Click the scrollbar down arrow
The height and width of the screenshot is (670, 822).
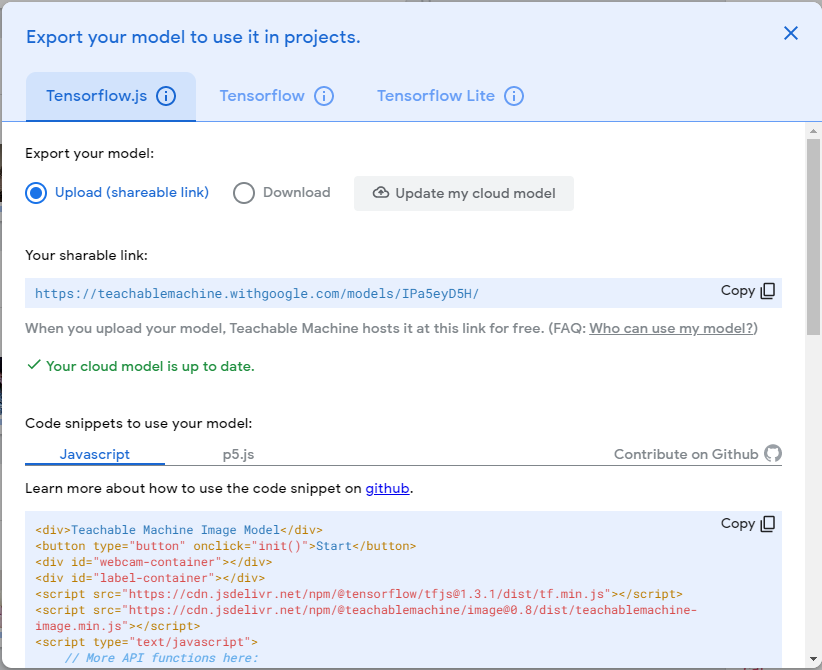pos(813,660)
